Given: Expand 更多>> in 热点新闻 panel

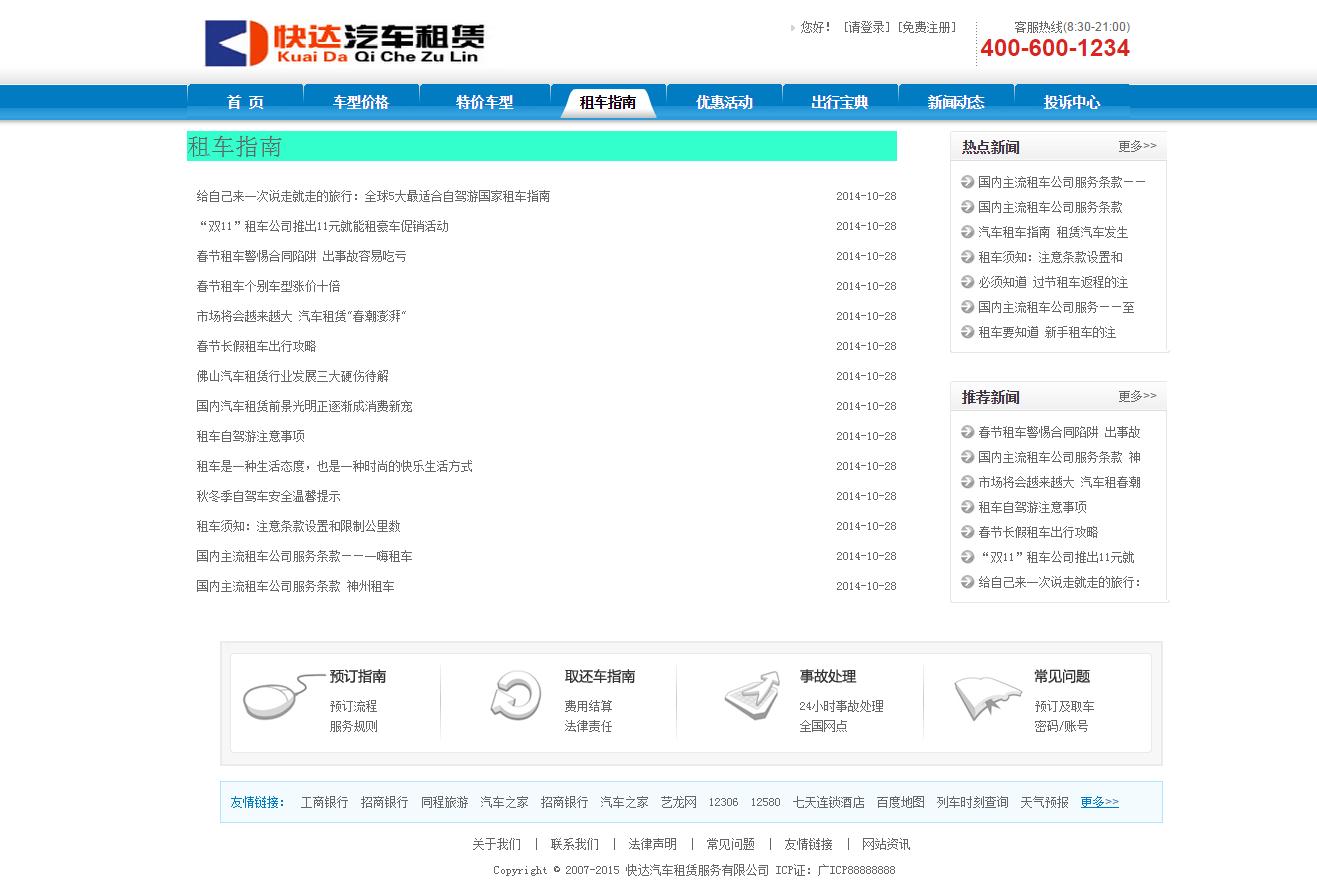Looking at the screenshot, I should [1136, 146].
